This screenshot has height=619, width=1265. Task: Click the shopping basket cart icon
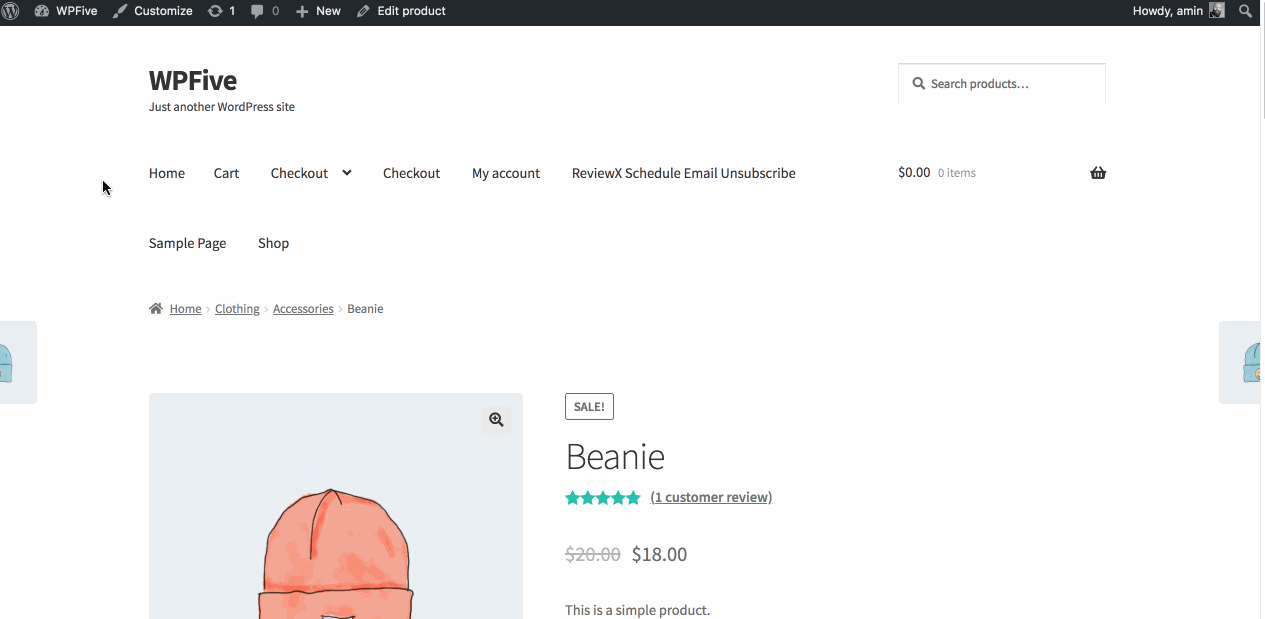pos(1098,173)
